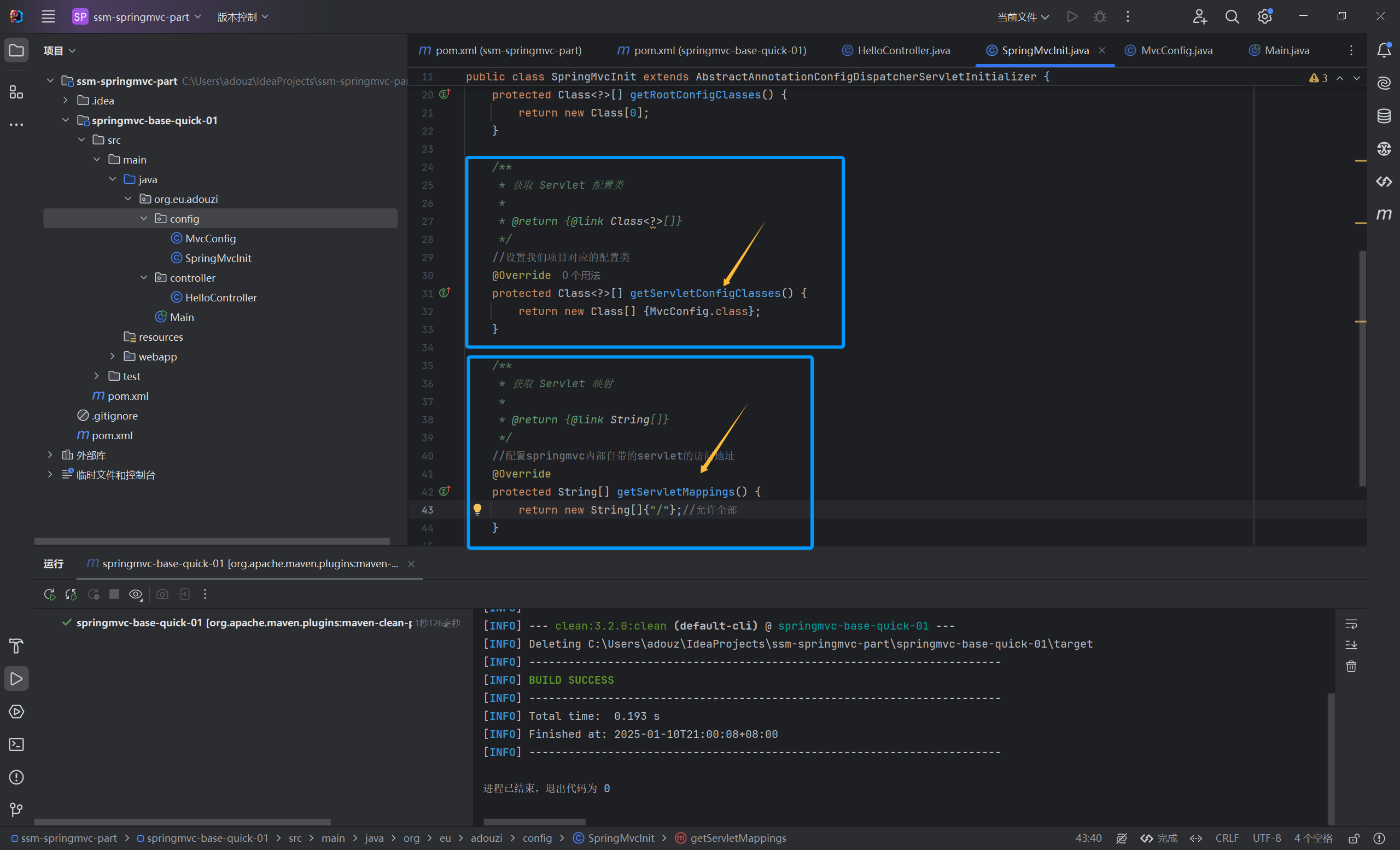Switch to the MvcConfig.java tab
The height and width of the screenshot is (850, 1400).
click(x=1176, y=50)
